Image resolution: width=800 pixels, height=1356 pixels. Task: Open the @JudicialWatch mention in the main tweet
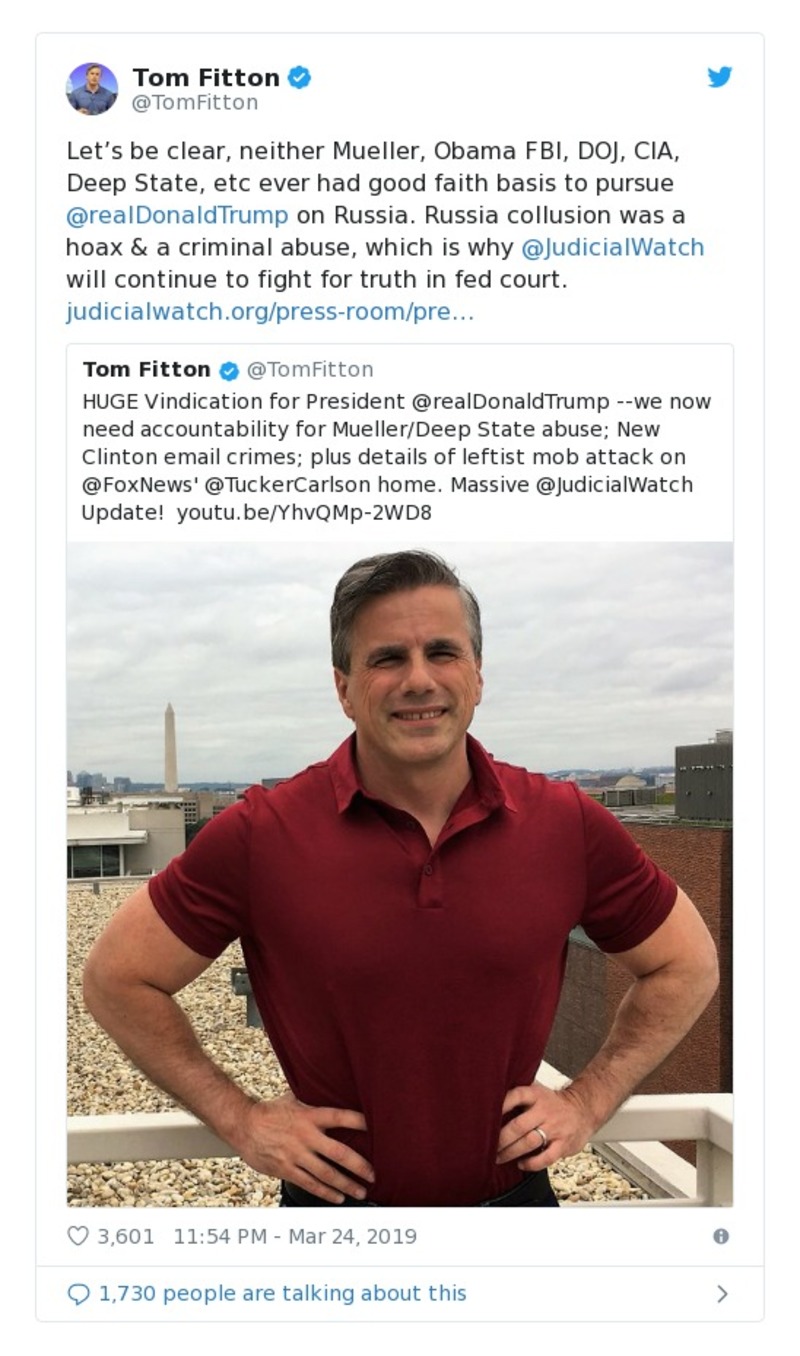click(x=613, y=247)
